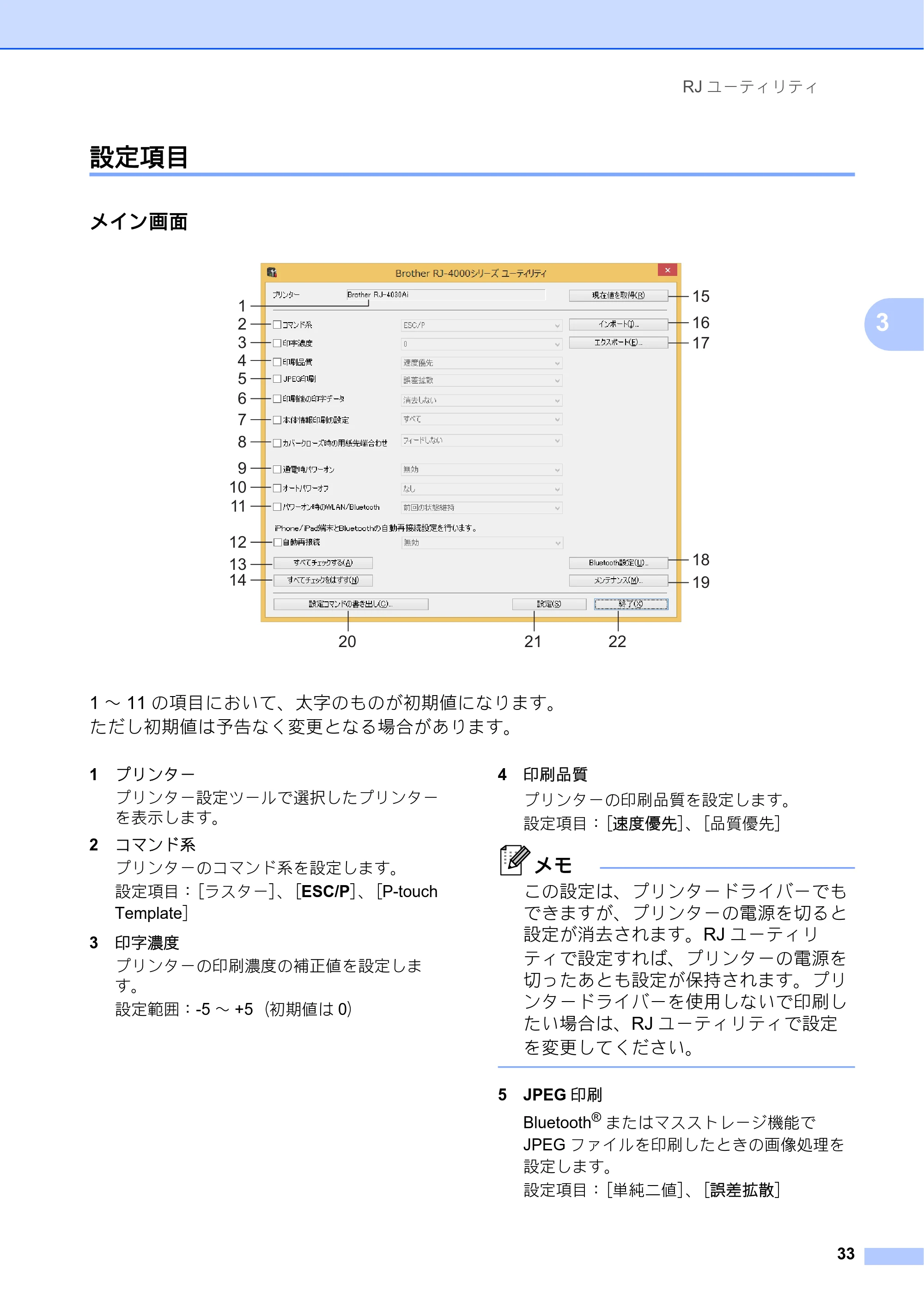
Task: Toggle the JPEG印刷 checkbox
Action: tap(277, 379)
